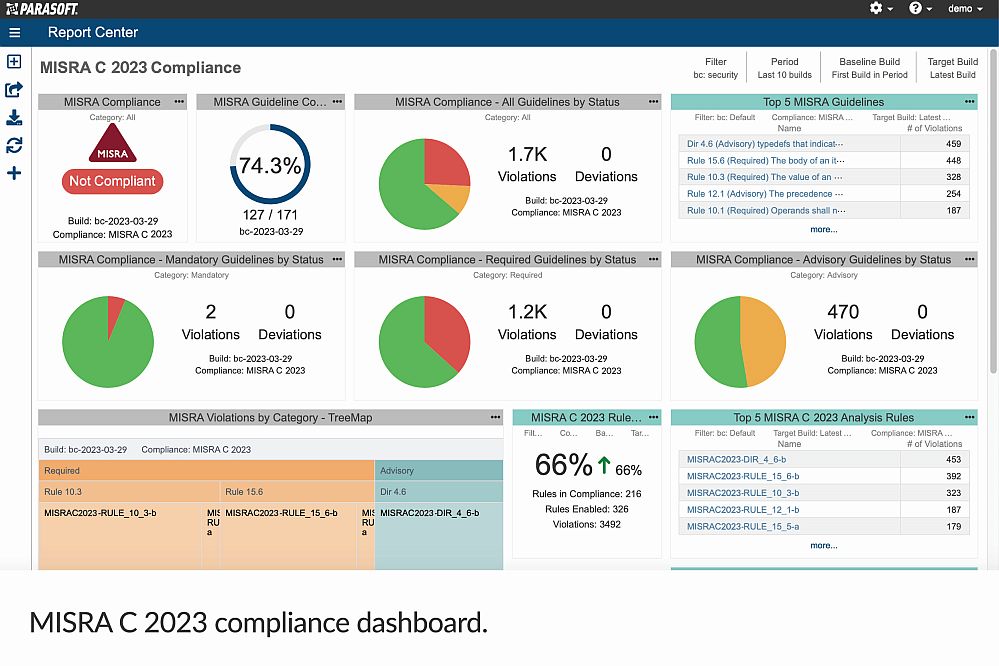Open the Period Last 10 builds selector
Viewport: 999px width, 666px height.
784,68
